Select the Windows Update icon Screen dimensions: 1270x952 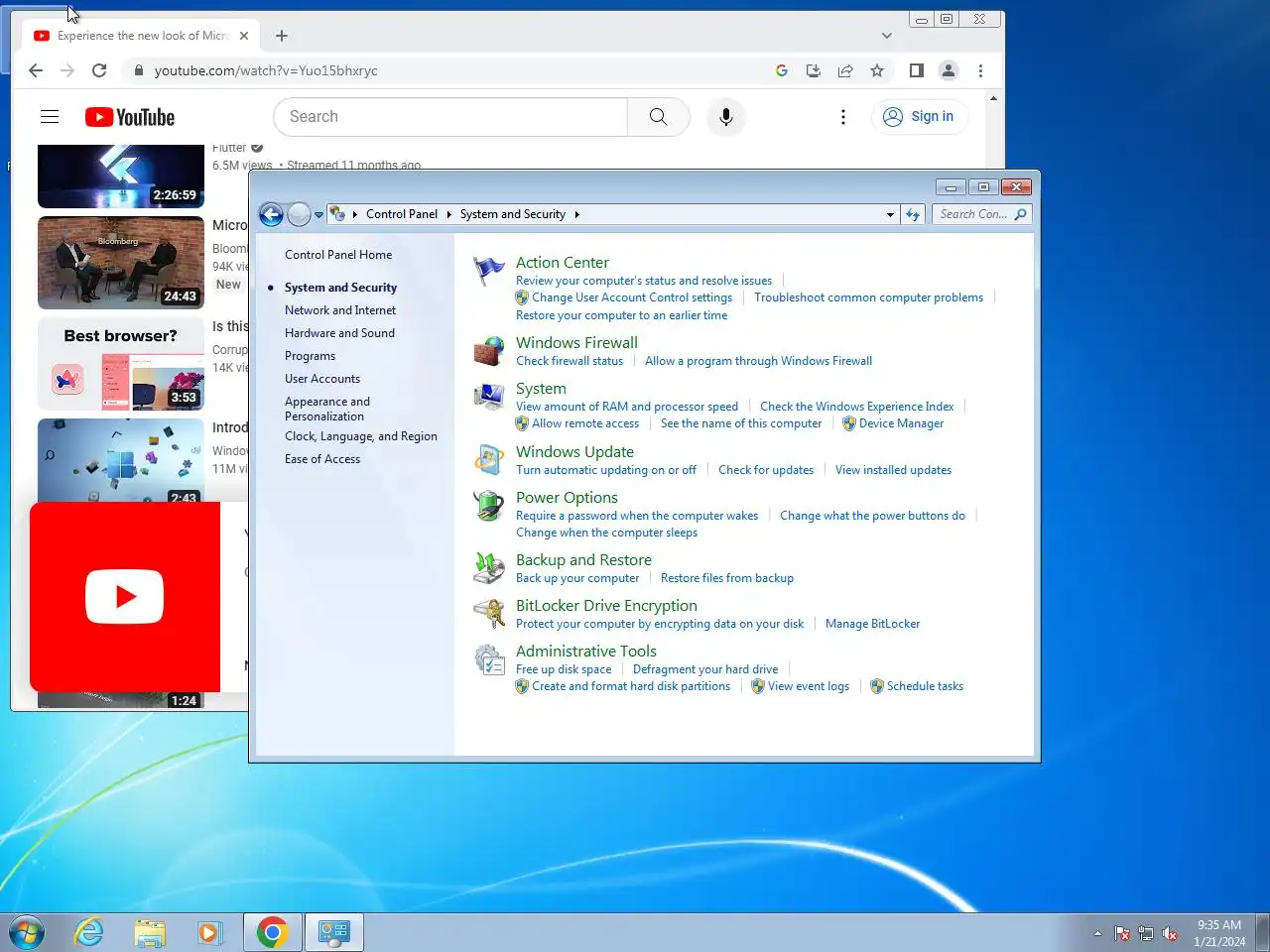click(x=489, y=460)
